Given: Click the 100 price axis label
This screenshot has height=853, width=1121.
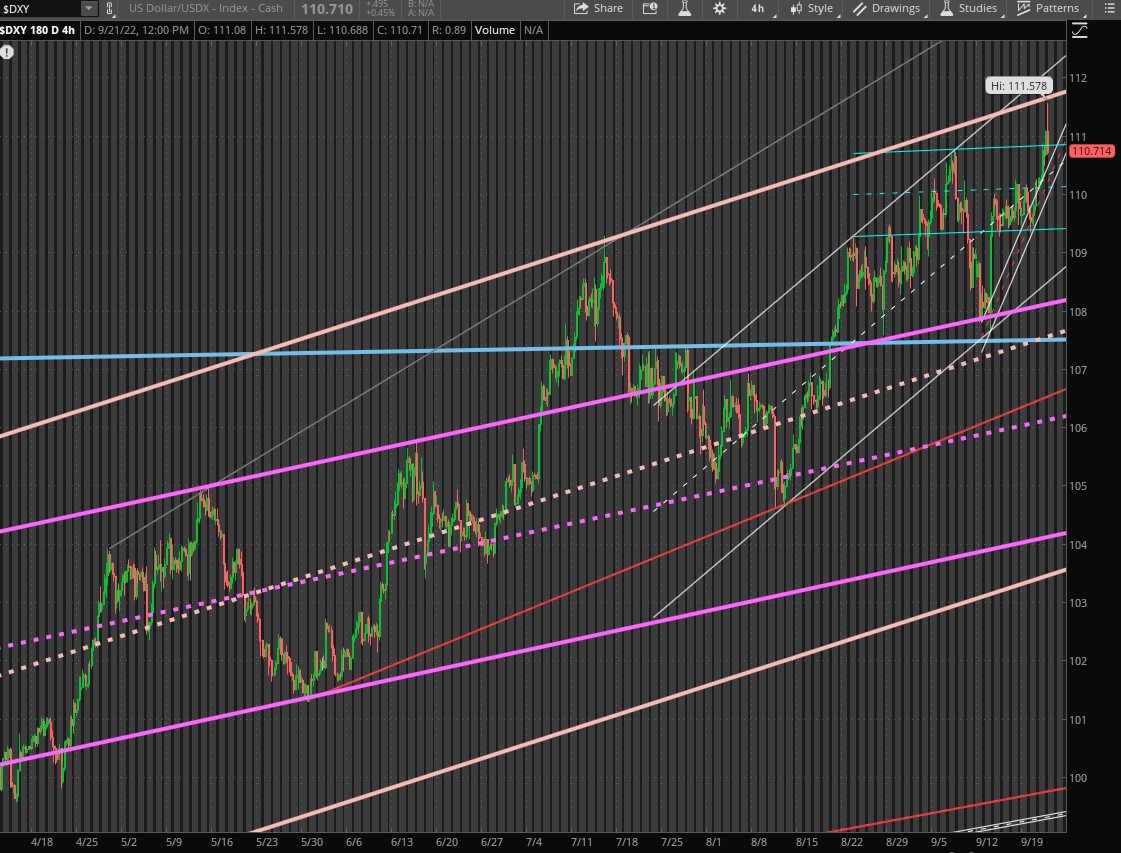Looking at the screenshot, I should [x=1077, y=778].
